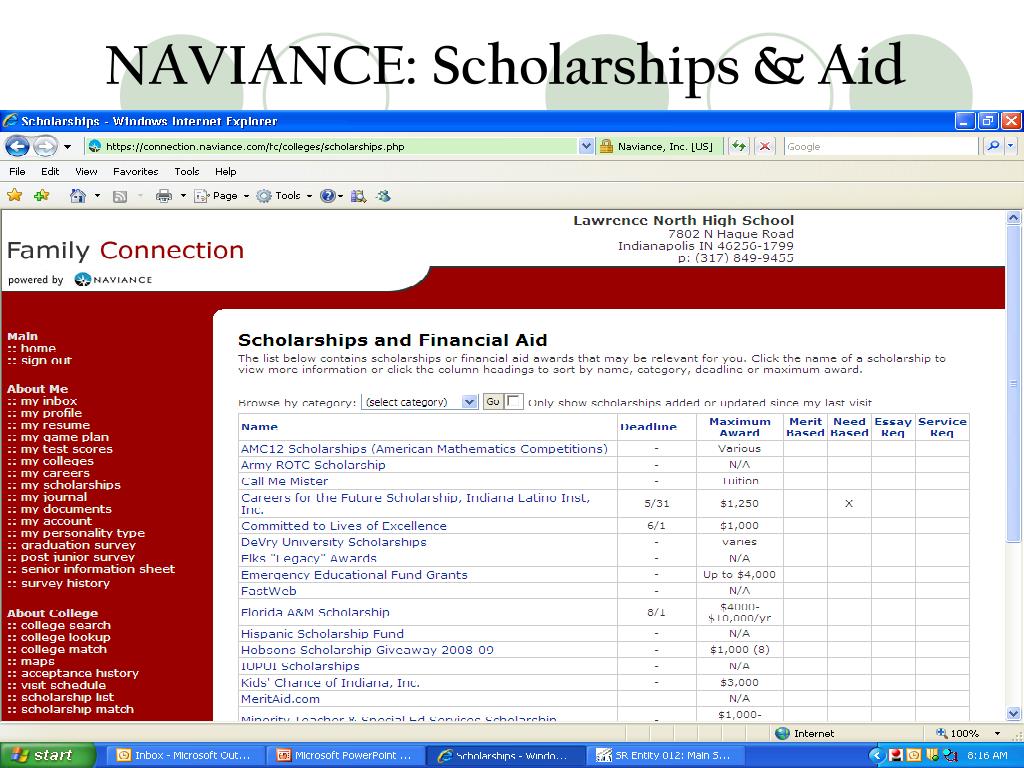Open the View menu

86,171
